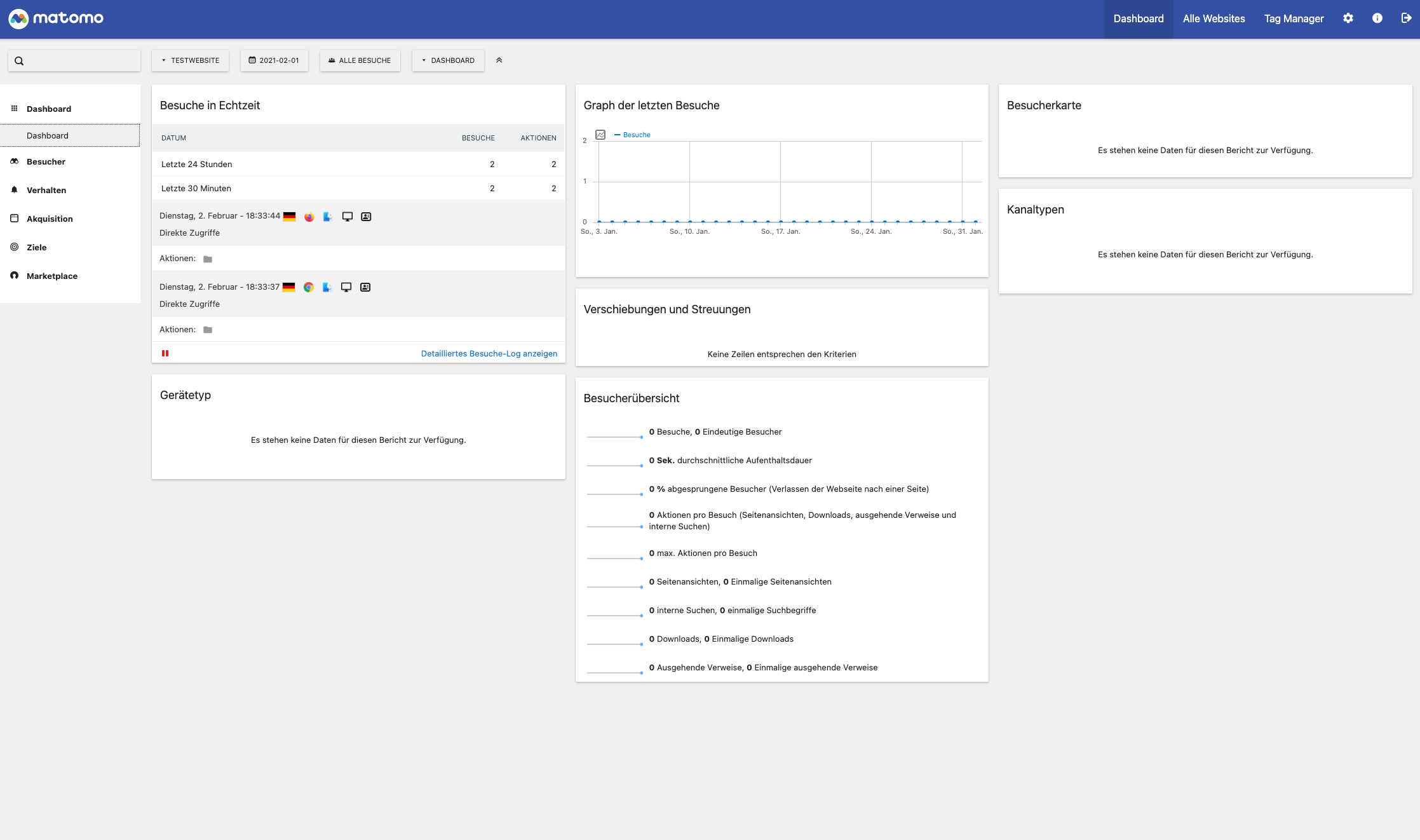The image size is (1420, 840).
Task: Click the 'So., 17. Jan.' axis label
Action: [780, 232]
